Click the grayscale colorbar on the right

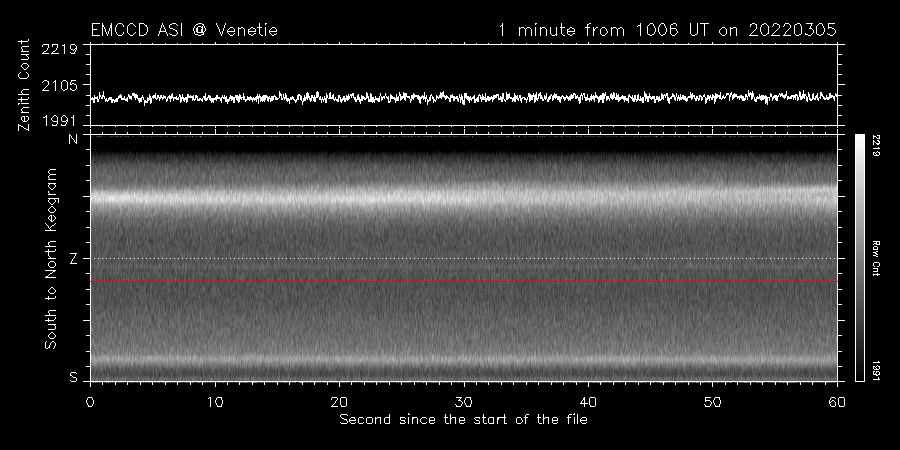click(860, 258)
